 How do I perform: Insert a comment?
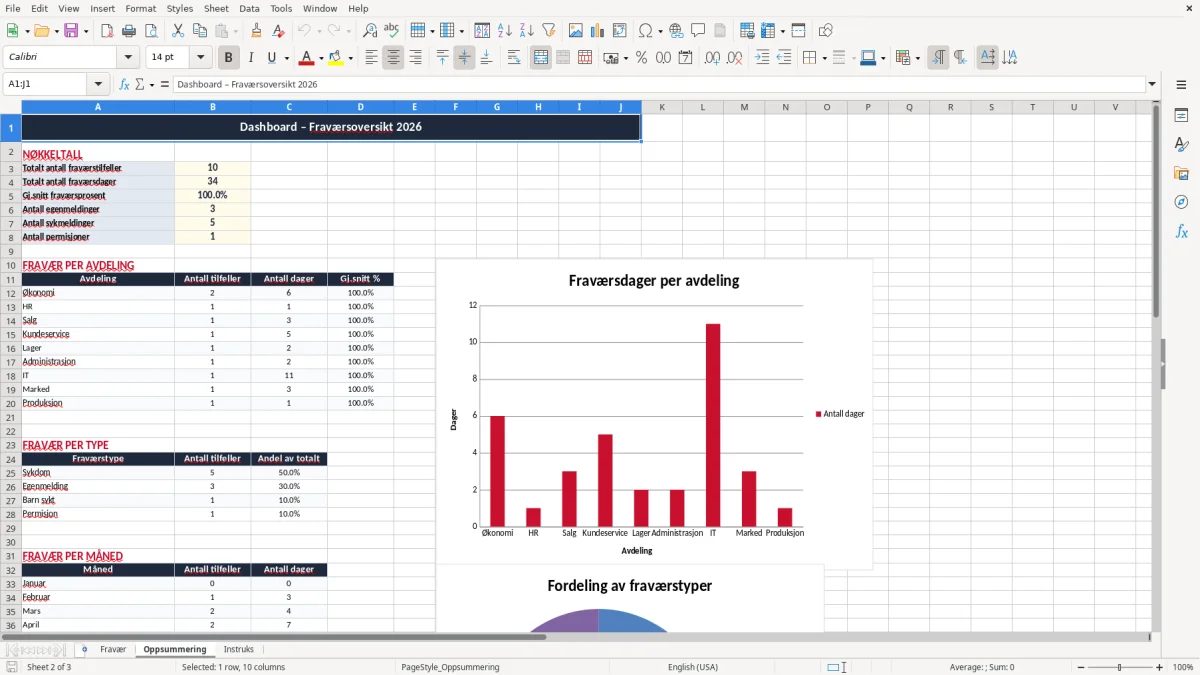698,31
